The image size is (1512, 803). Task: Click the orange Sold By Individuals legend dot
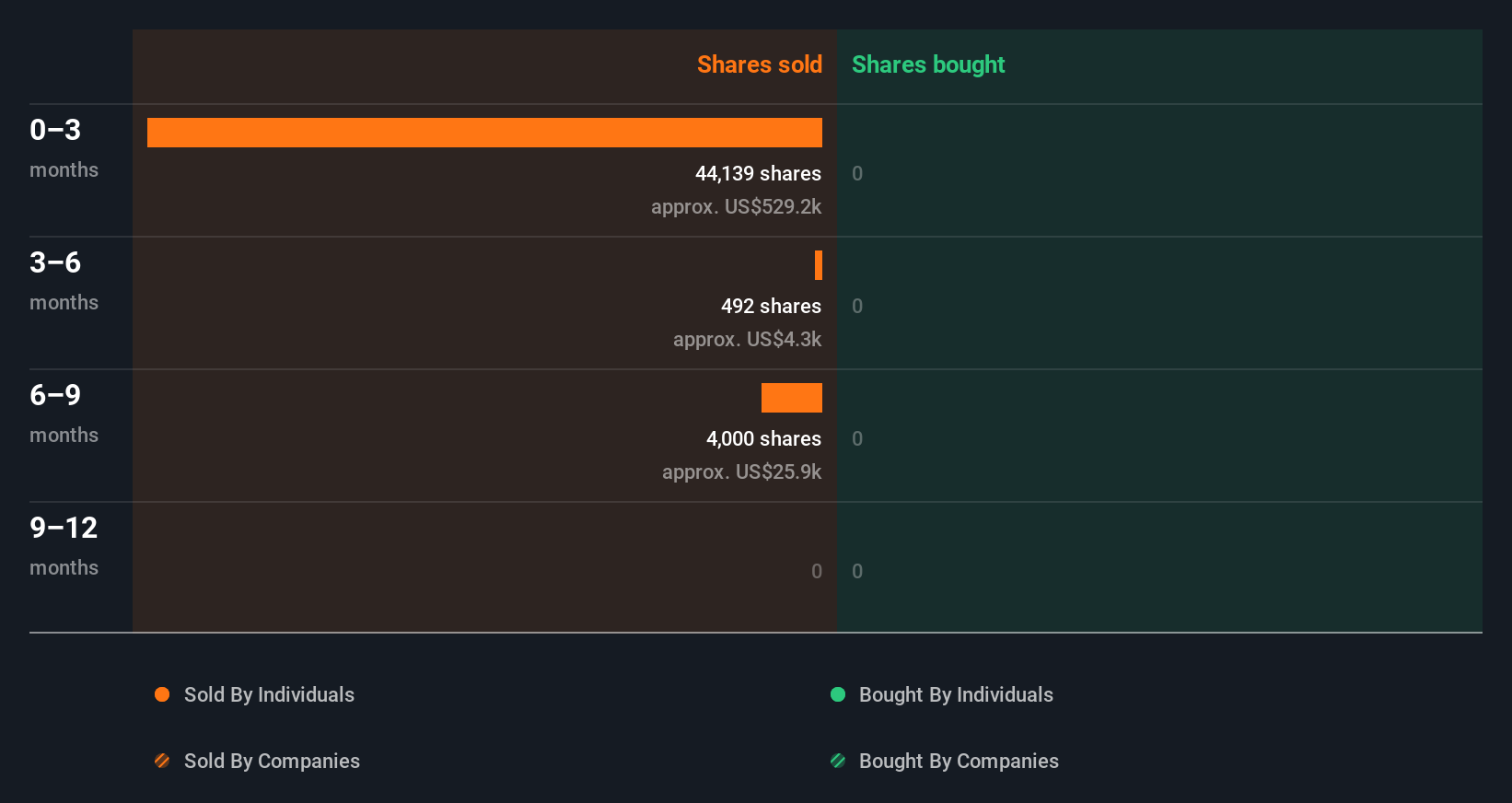click(162, 694)
